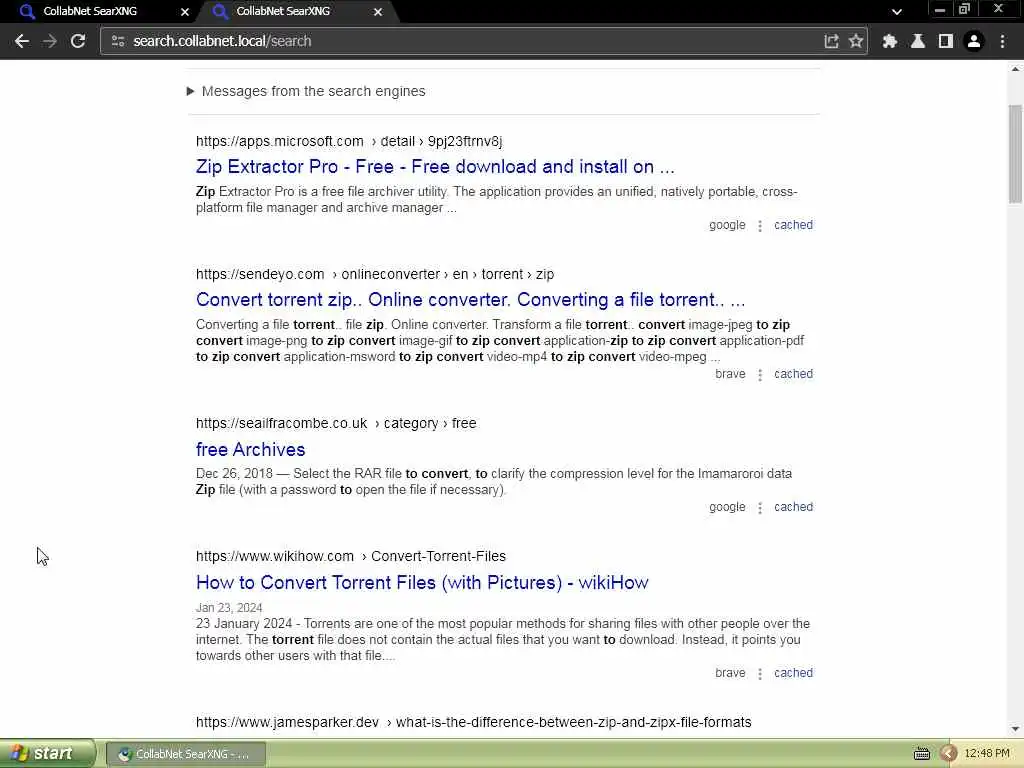The height and width of the screenshot is (768, 1024).
Task: Open the free Archives result link
Action: click(x=251, y=449)
